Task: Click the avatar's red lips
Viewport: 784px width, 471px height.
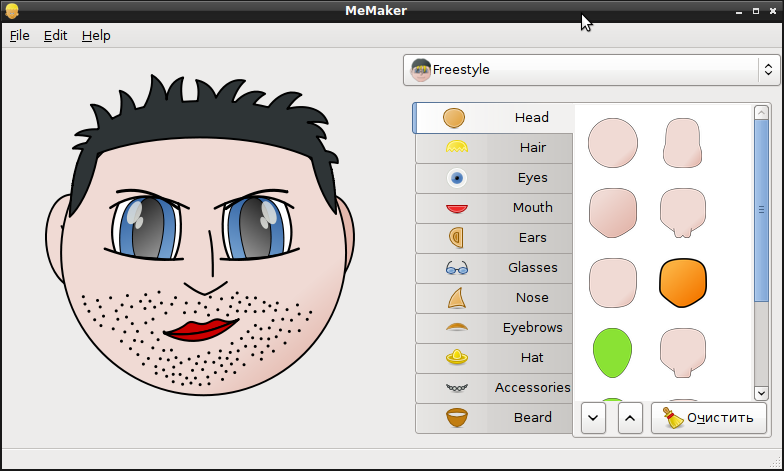Action: click(x=201, y=330)
